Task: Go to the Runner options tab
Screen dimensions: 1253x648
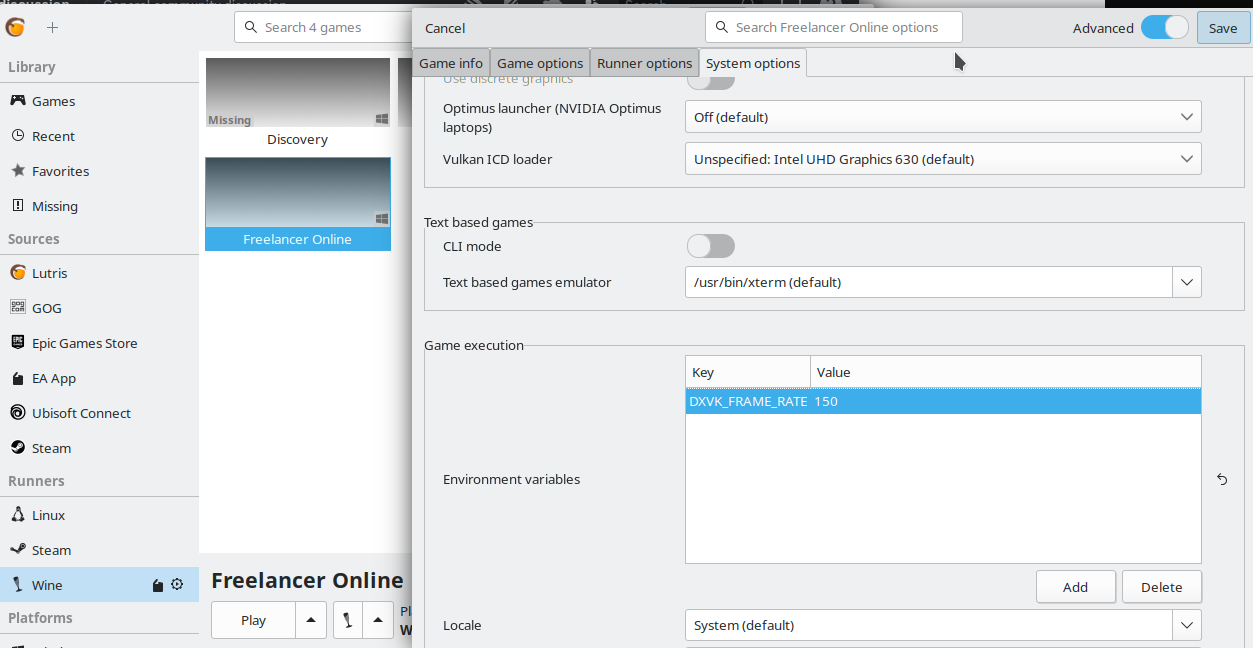Action: [x=645, y=63]
